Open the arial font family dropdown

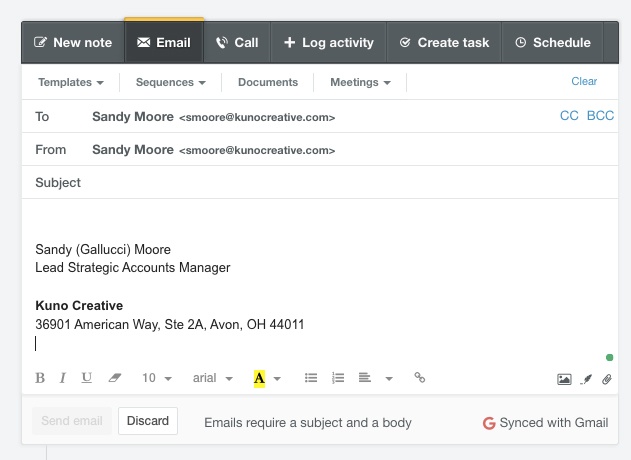click(212, 378)
